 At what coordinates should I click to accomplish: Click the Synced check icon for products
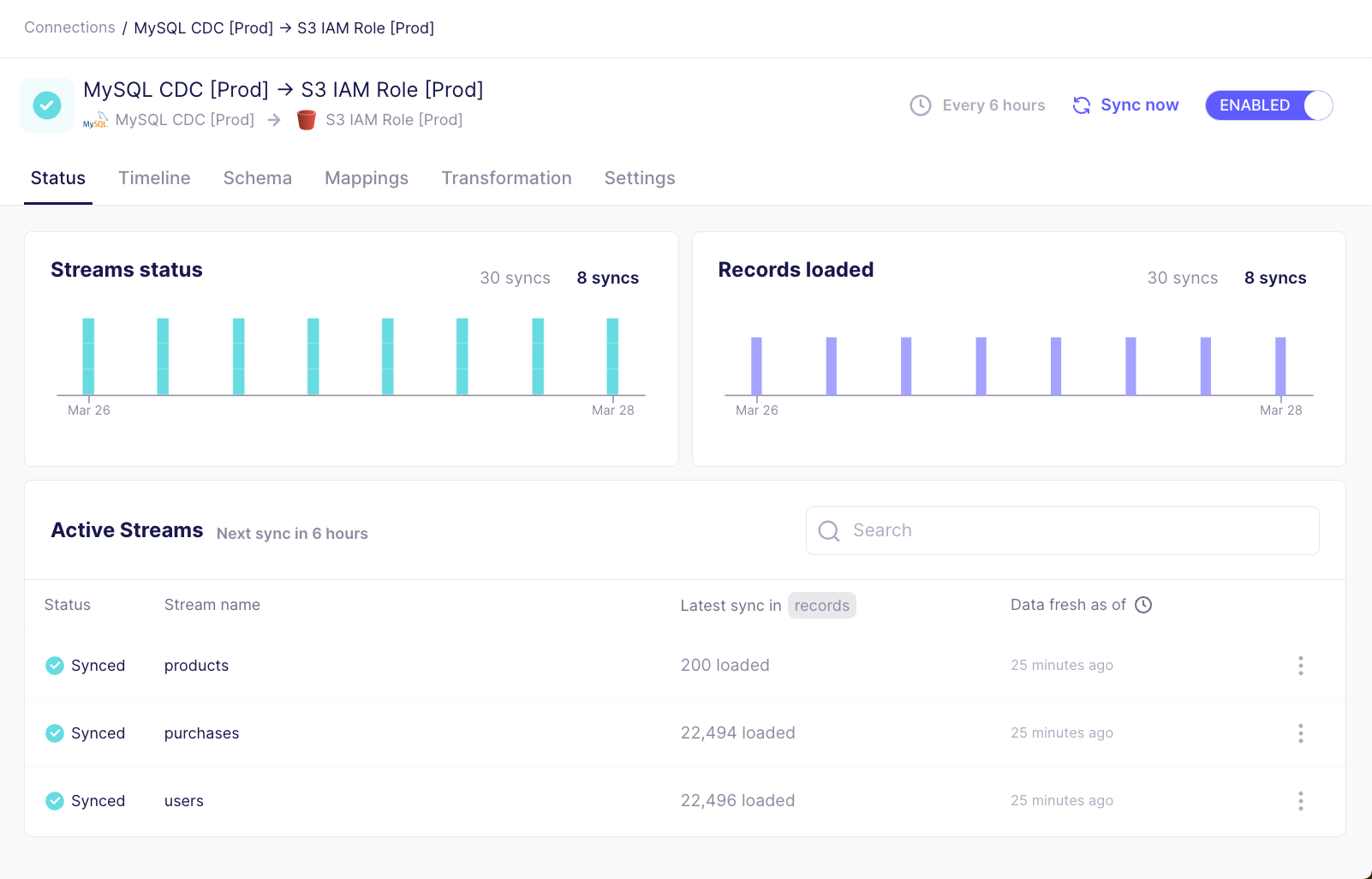point(55,666)
